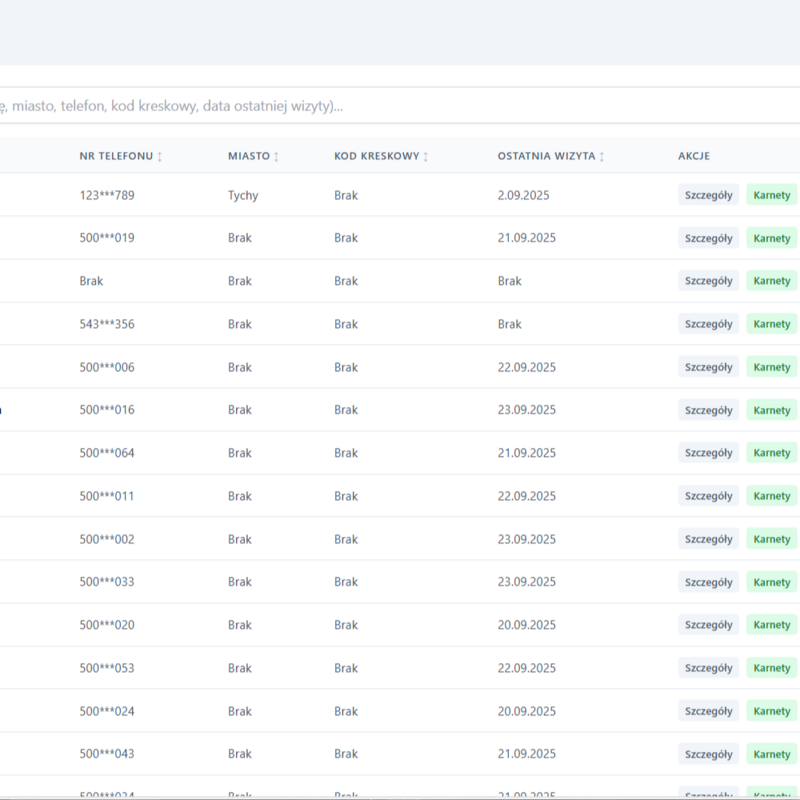
Task: Click Karnety in the 500***016 row
Action: click(x=771, y=410)
